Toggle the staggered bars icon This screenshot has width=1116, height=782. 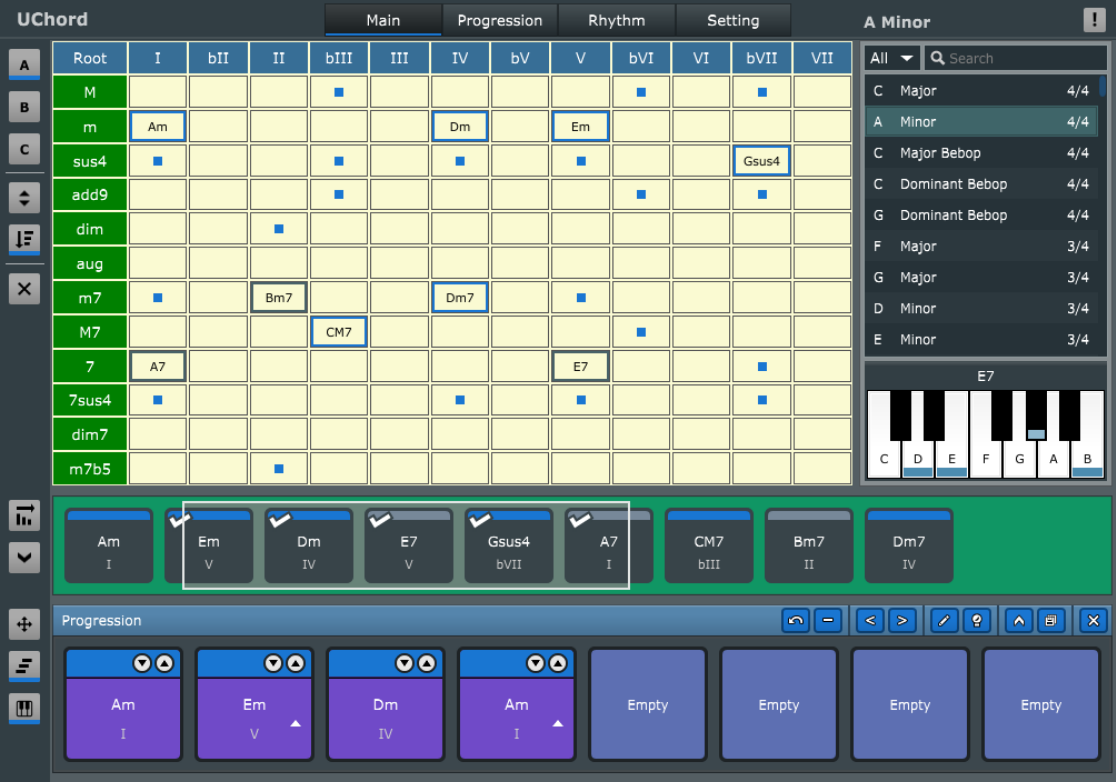coord(24,666)
